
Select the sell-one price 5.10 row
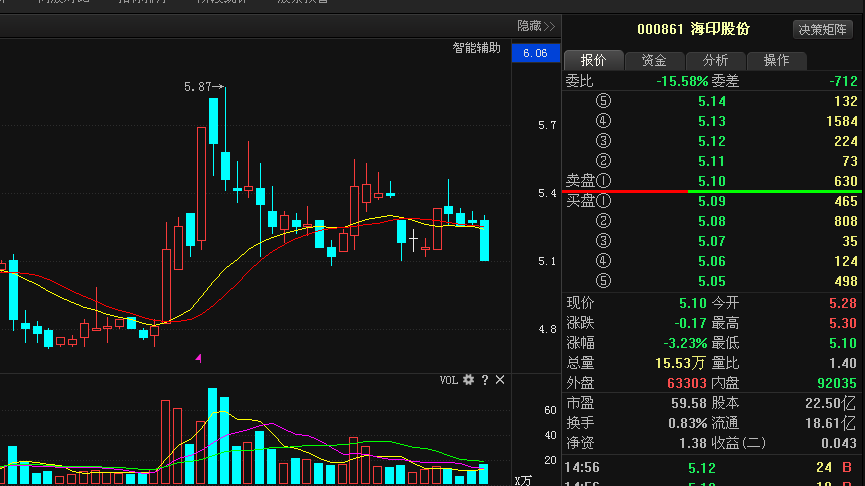711,181
